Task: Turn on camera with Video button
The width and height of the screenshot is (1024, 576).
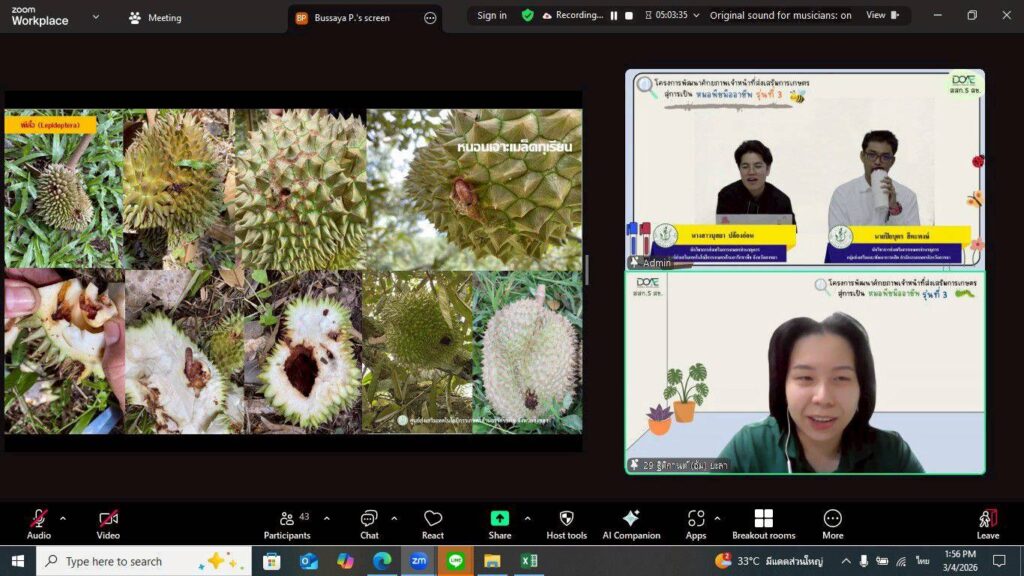Action: click(x=108, y=523)
